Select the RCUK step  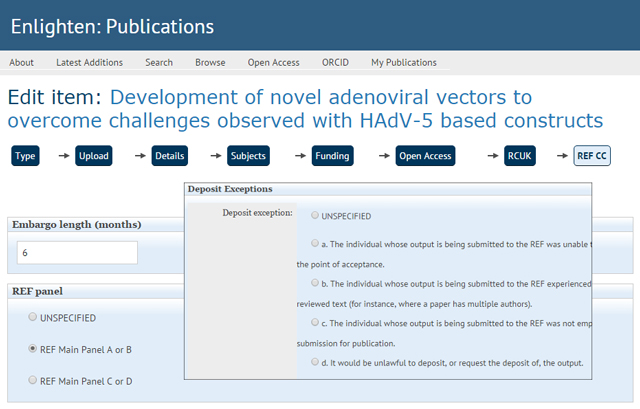click(x=521, y=156)
